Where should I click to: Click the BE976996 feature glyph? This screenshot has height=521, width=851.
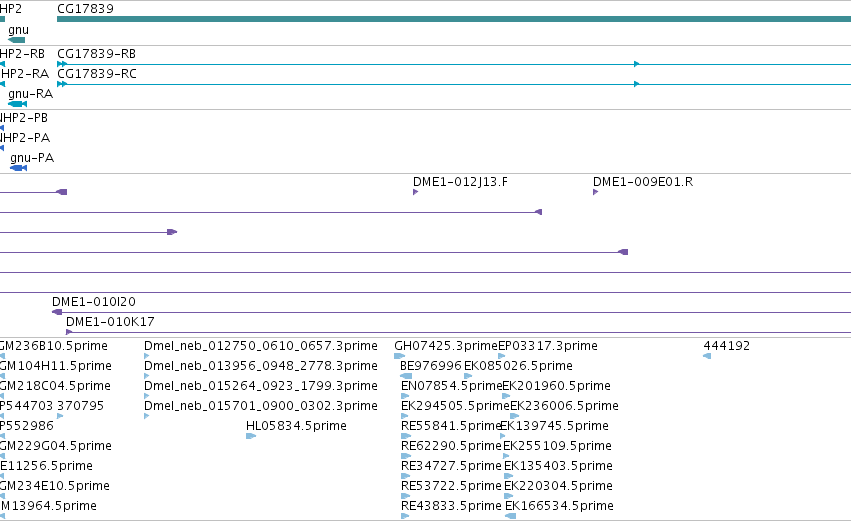tap(406, 376)
